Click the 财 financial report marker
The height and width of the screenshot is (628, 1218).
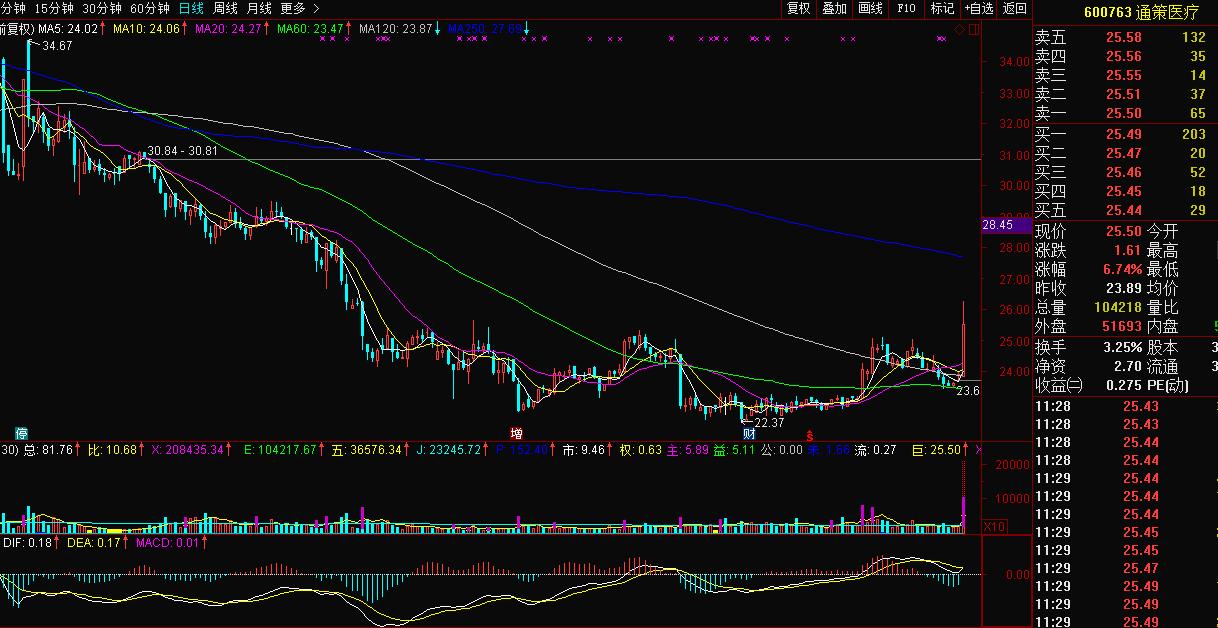coord(748,434)
